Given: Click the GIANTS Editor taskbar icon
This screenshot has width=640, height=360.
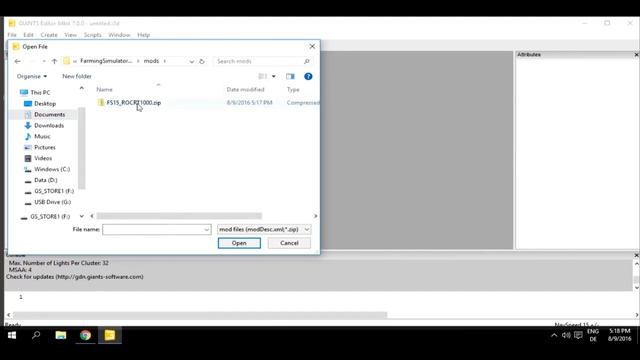Looking at the screenshot, I should (110, 335).
